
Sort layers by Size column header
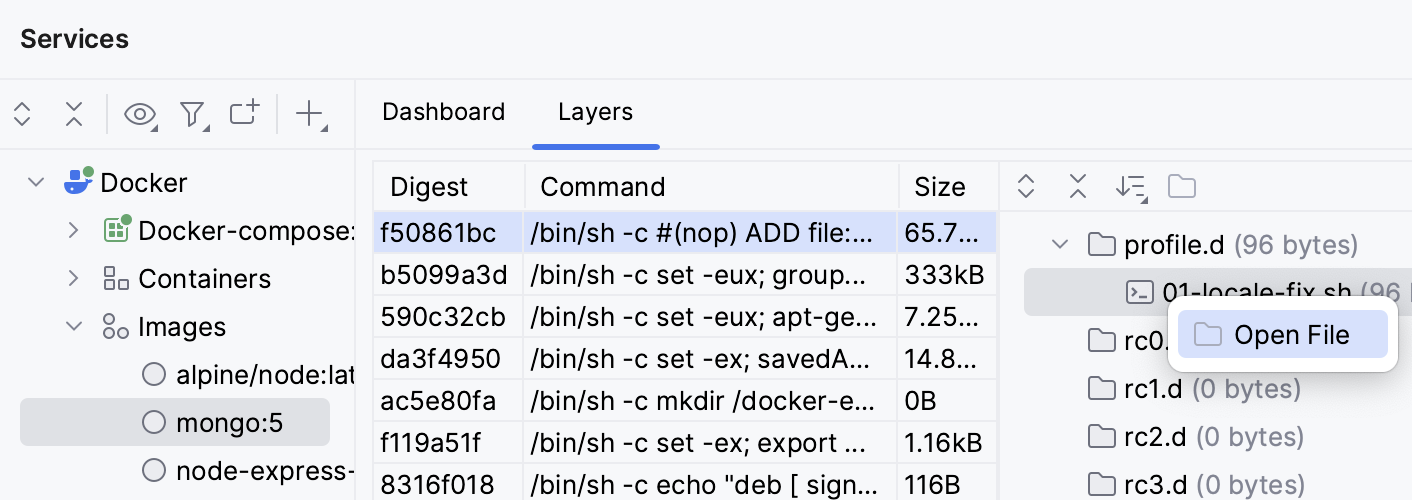coord(939,187)
